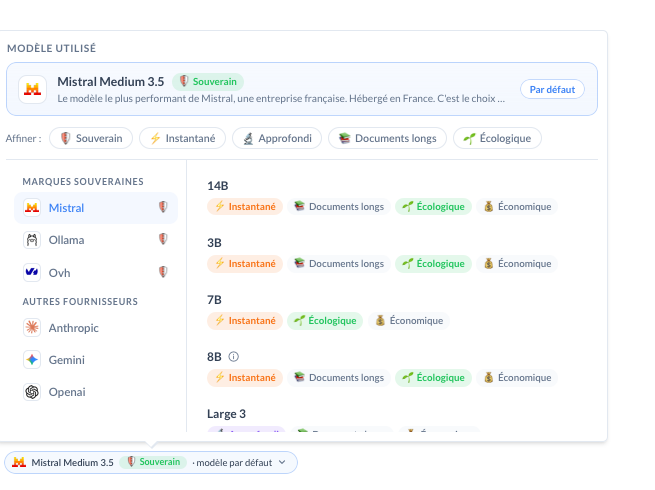Click the Openai logo icon
655x490 pixels.
(x=32, y=392)
